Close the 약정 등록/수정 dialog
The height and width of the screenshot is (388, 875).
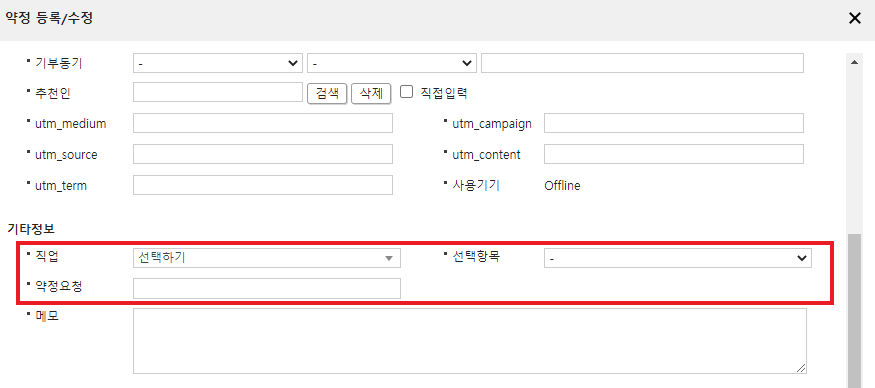click(854, 18)
